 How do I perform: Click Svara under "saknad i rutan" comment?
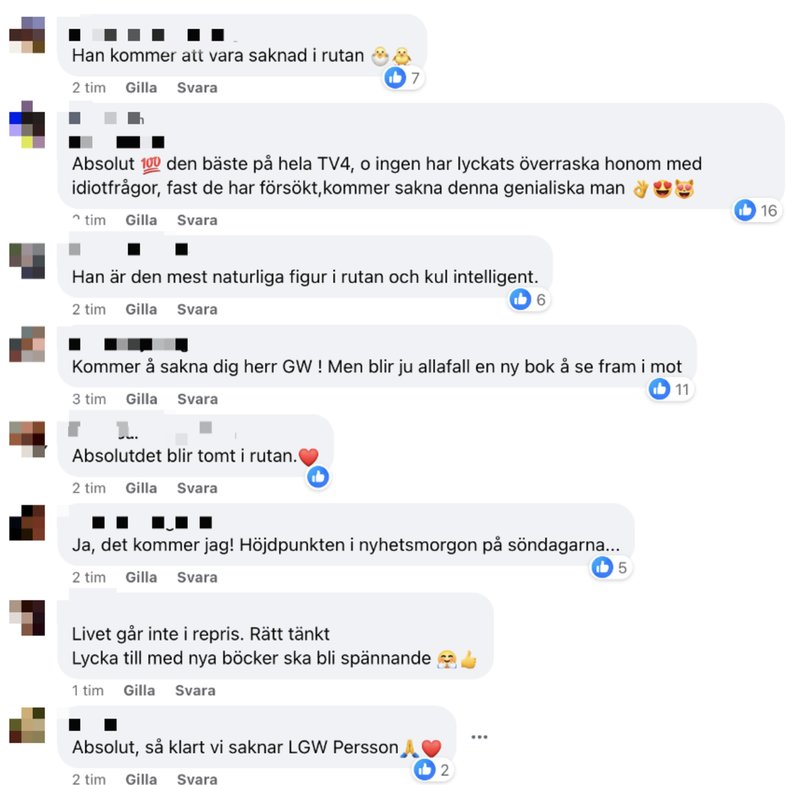tap(197, 88)
